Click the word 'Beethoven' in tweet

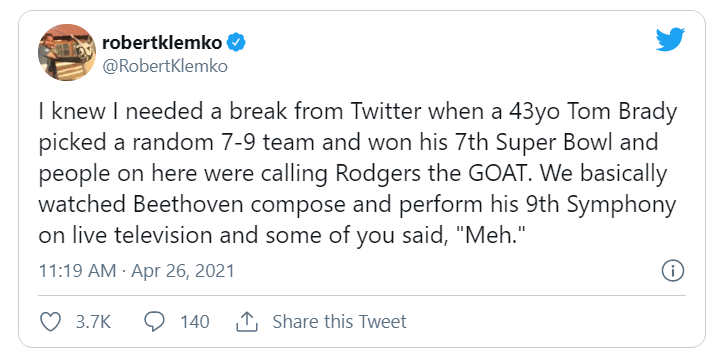tap(189, 204)
